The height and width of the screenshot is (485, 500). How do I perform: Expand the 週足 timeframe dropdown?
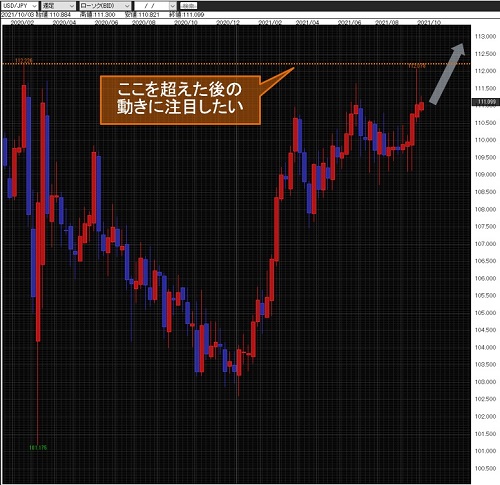click(59, 6)
